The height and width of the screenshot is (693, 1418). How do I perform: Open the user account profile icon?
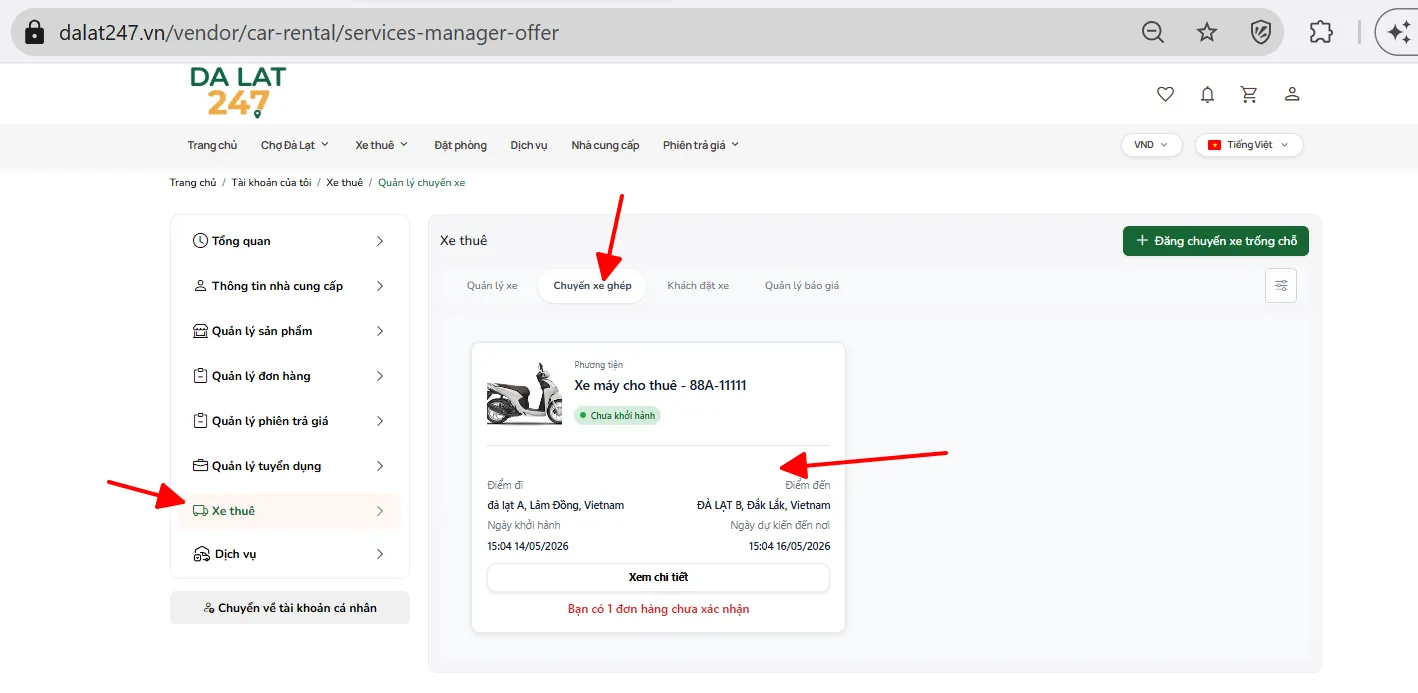coord(1292,94)
